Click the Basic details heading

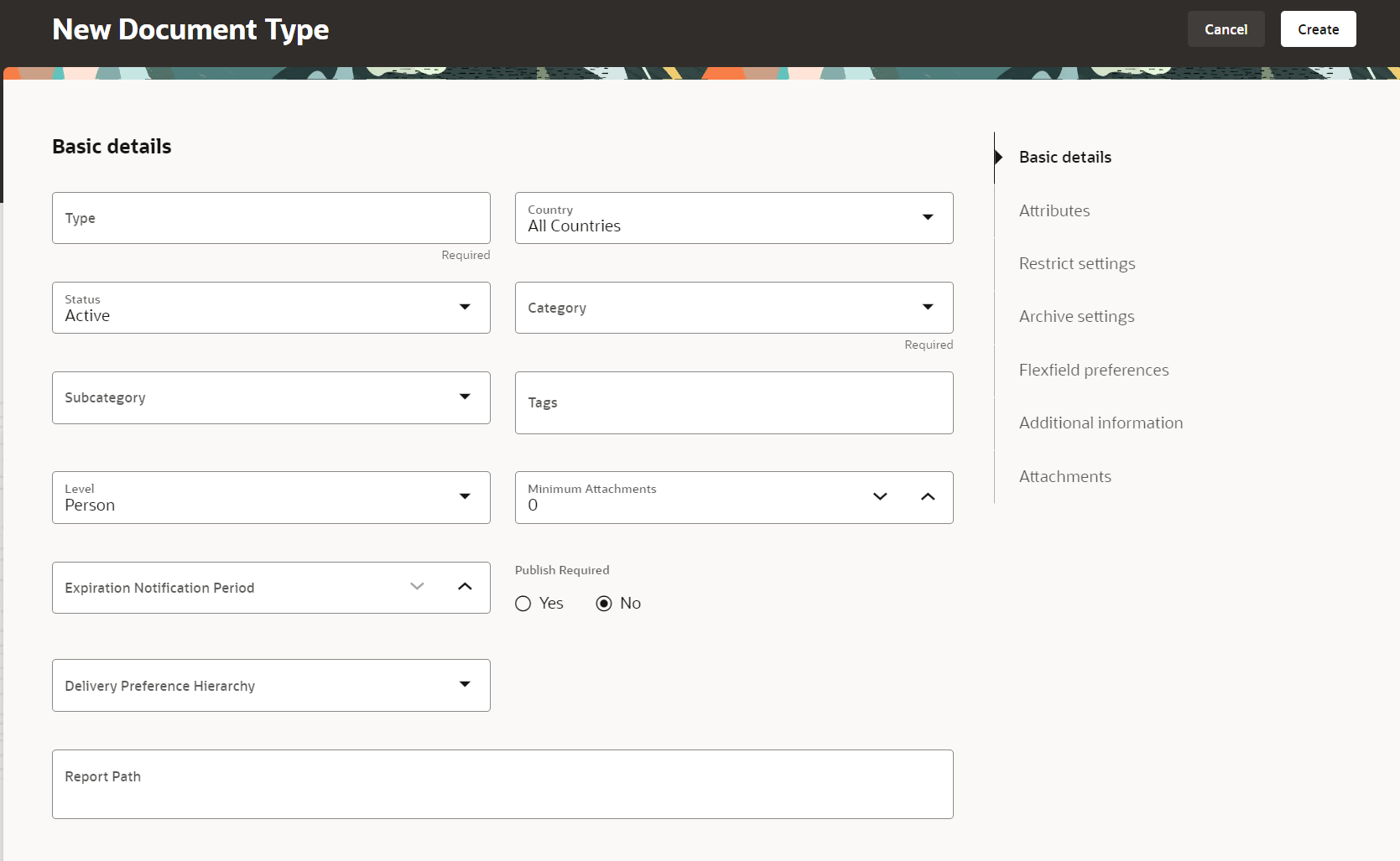tap(112, 147)
